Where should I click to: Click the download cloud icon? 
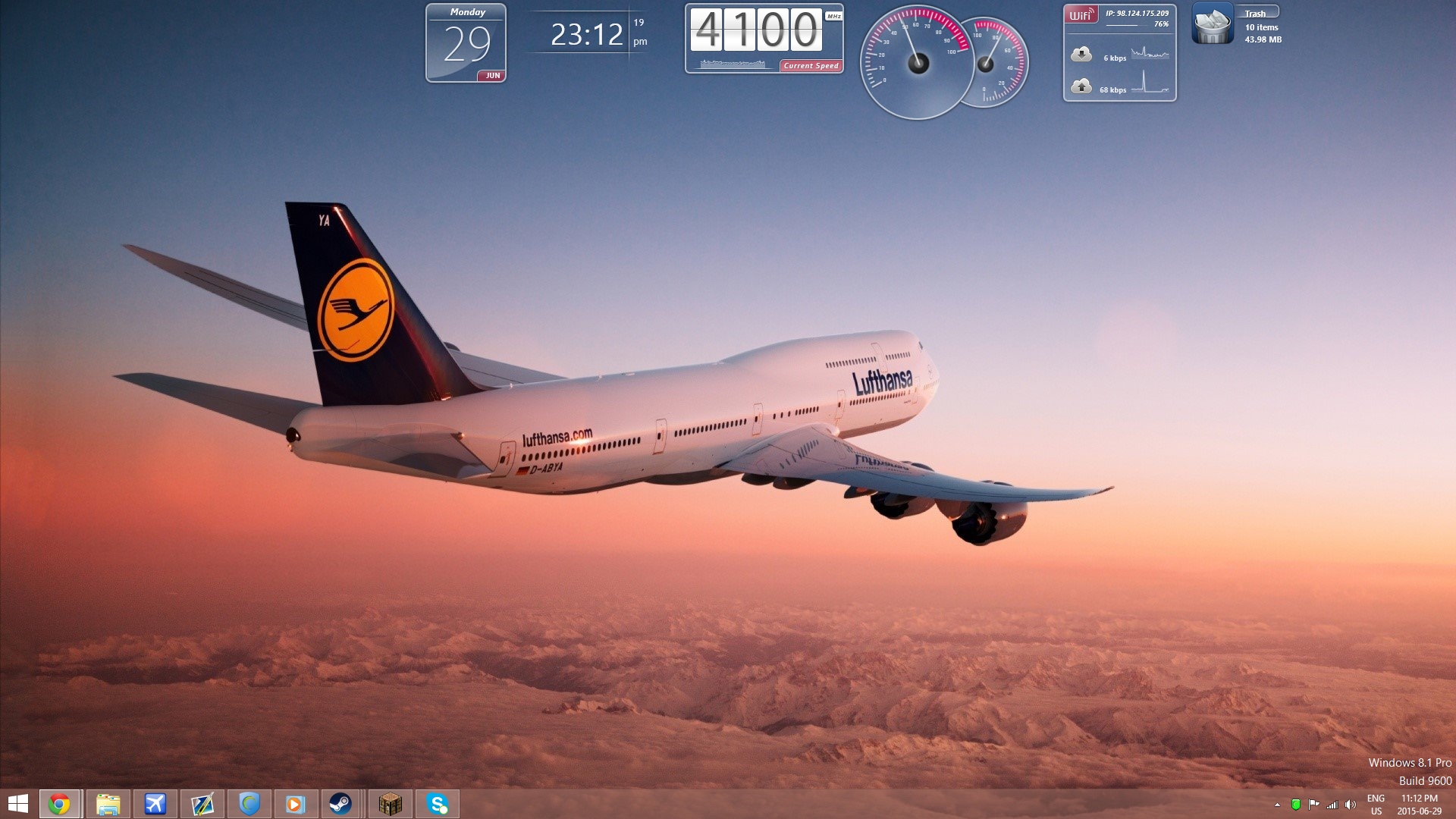click(1081, 55)
